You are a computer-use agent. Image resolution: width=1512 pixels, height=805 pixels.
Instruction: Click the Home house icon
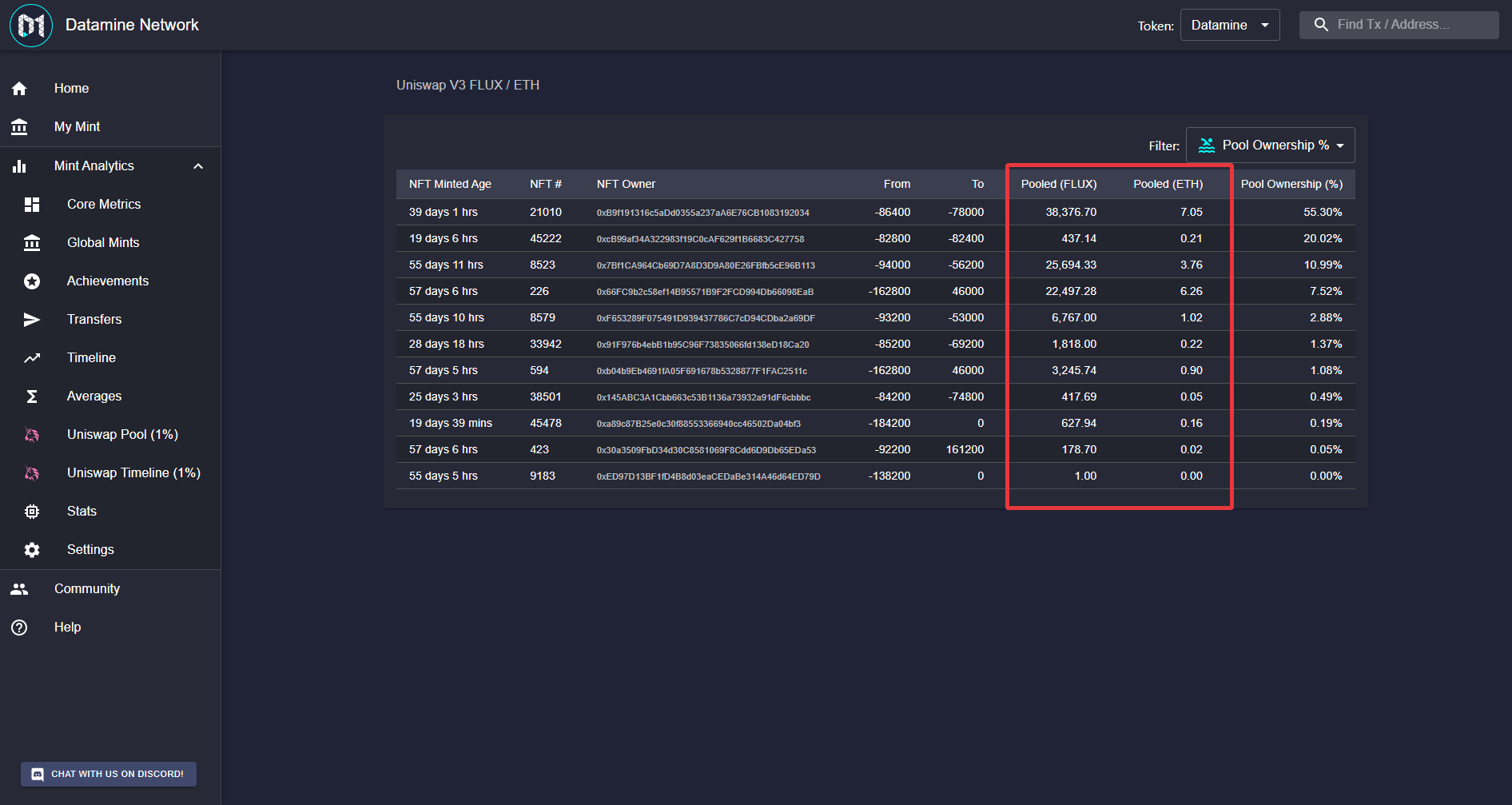(19, 89)
